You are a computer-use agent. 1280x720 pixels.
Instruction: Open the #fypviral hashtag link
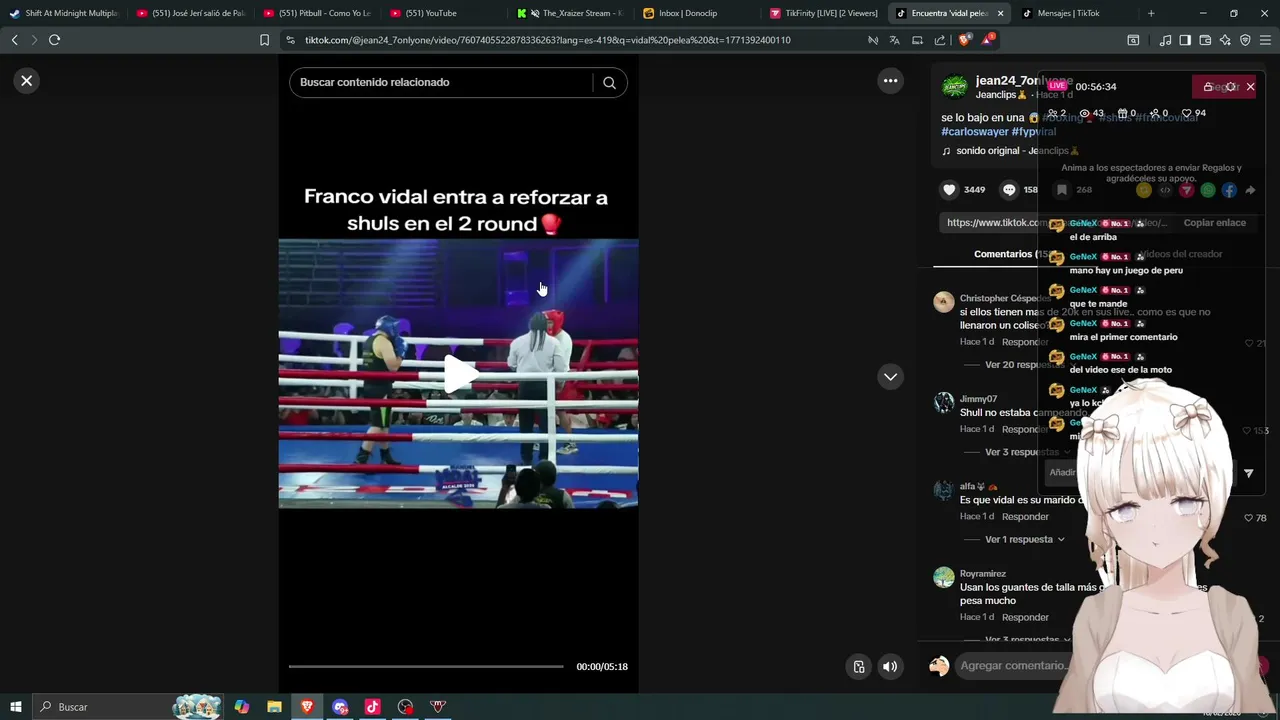point(1033,132)
